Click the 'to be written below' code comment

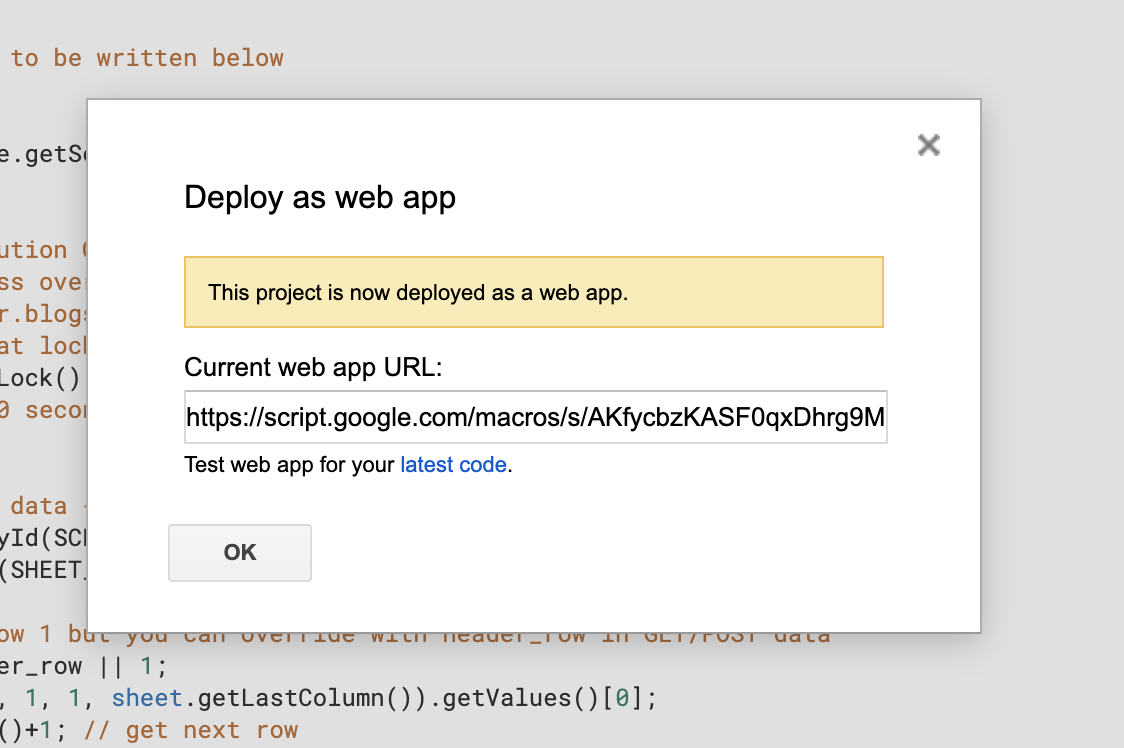(x=147, y=58)
